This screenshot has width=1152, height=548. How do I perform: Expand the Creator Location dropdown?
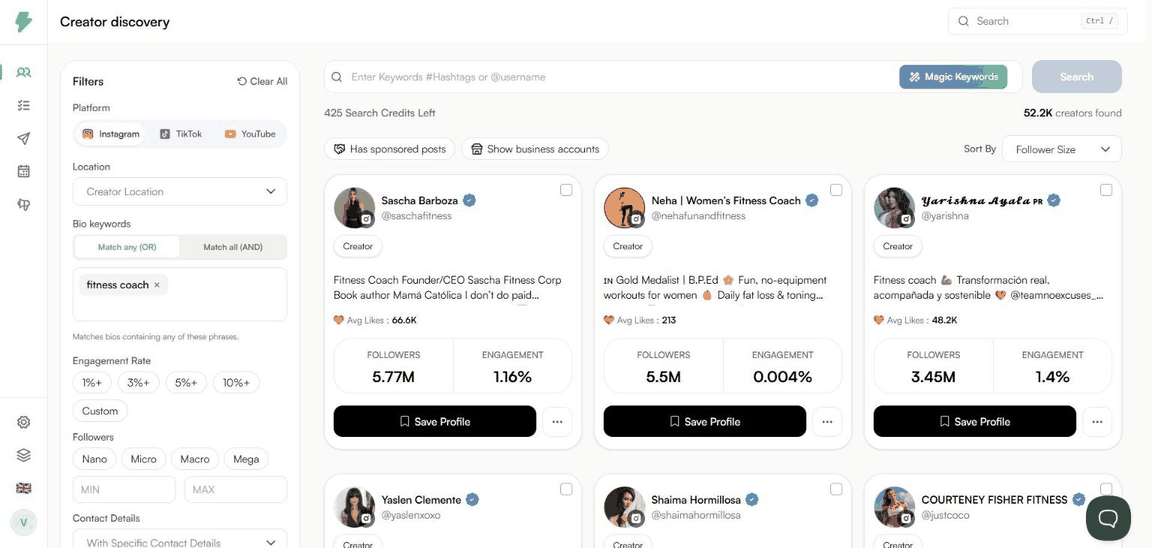180,192
